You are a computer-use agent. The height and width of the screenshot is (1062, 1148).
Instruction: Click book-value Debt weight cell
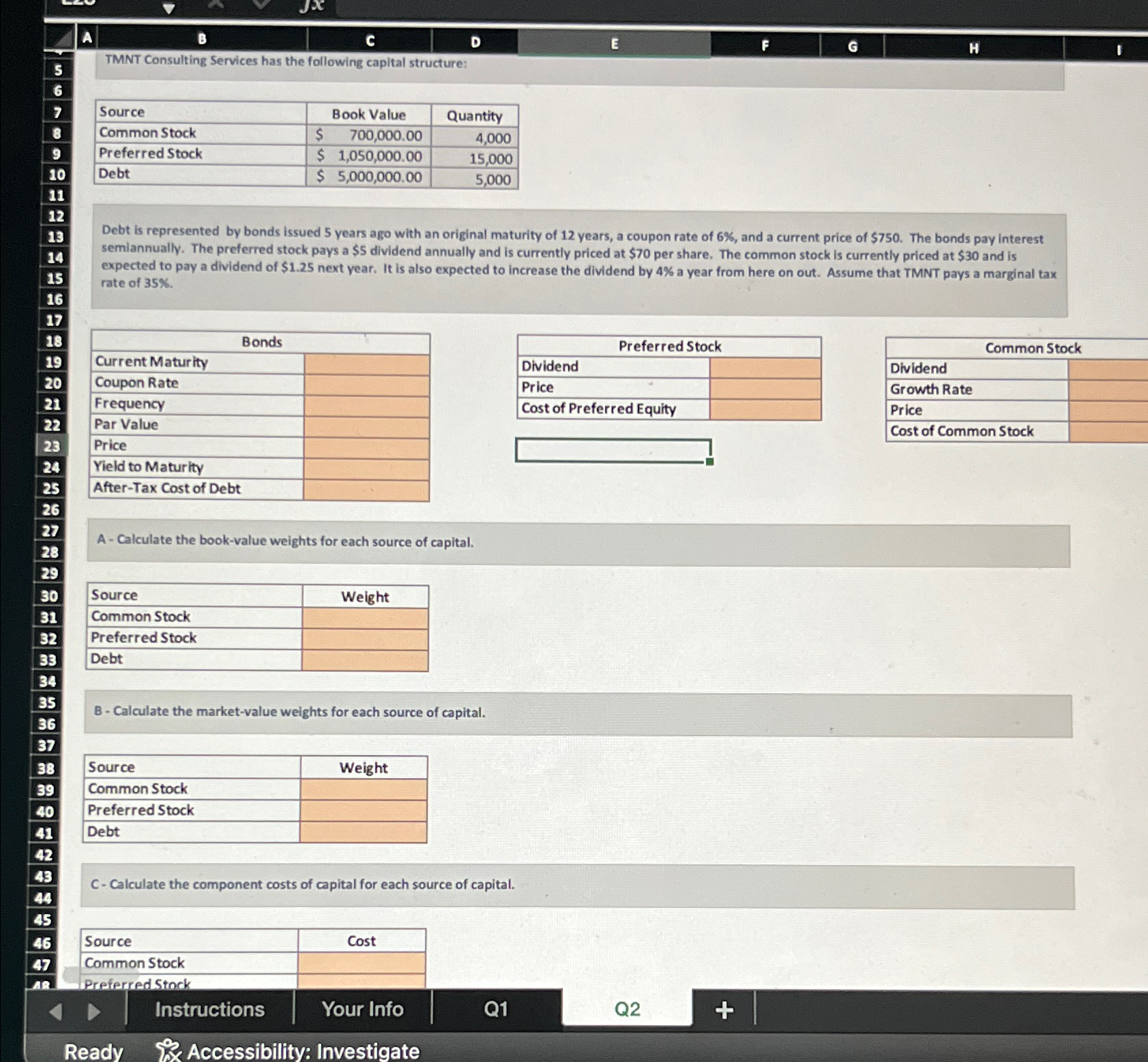pos(365,660)
